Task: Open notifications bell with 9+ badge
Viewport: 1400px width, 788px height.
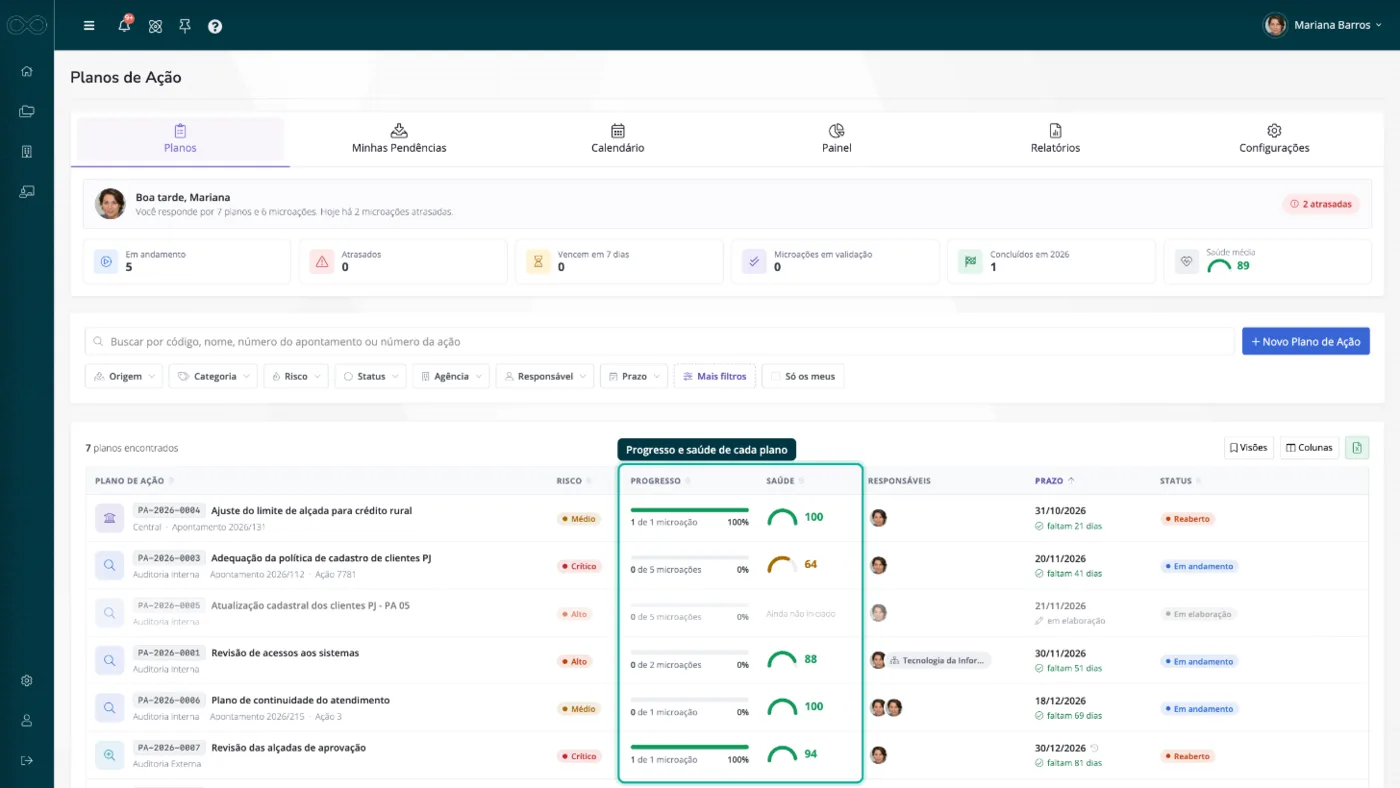Action: pyautogui.click(x=125, y=25)
